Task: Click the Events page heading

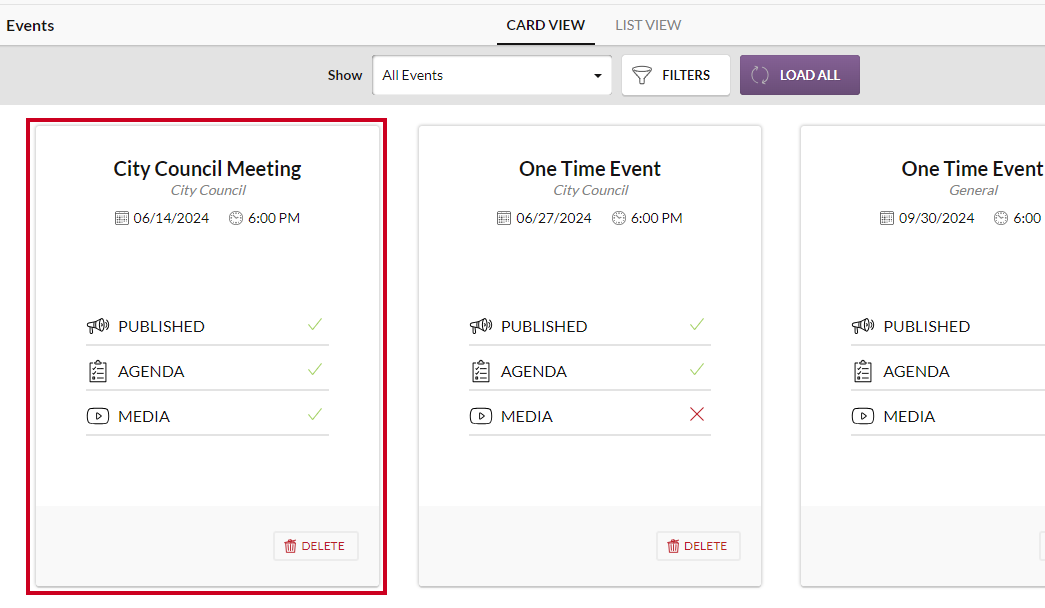Action: coord(30,25)
